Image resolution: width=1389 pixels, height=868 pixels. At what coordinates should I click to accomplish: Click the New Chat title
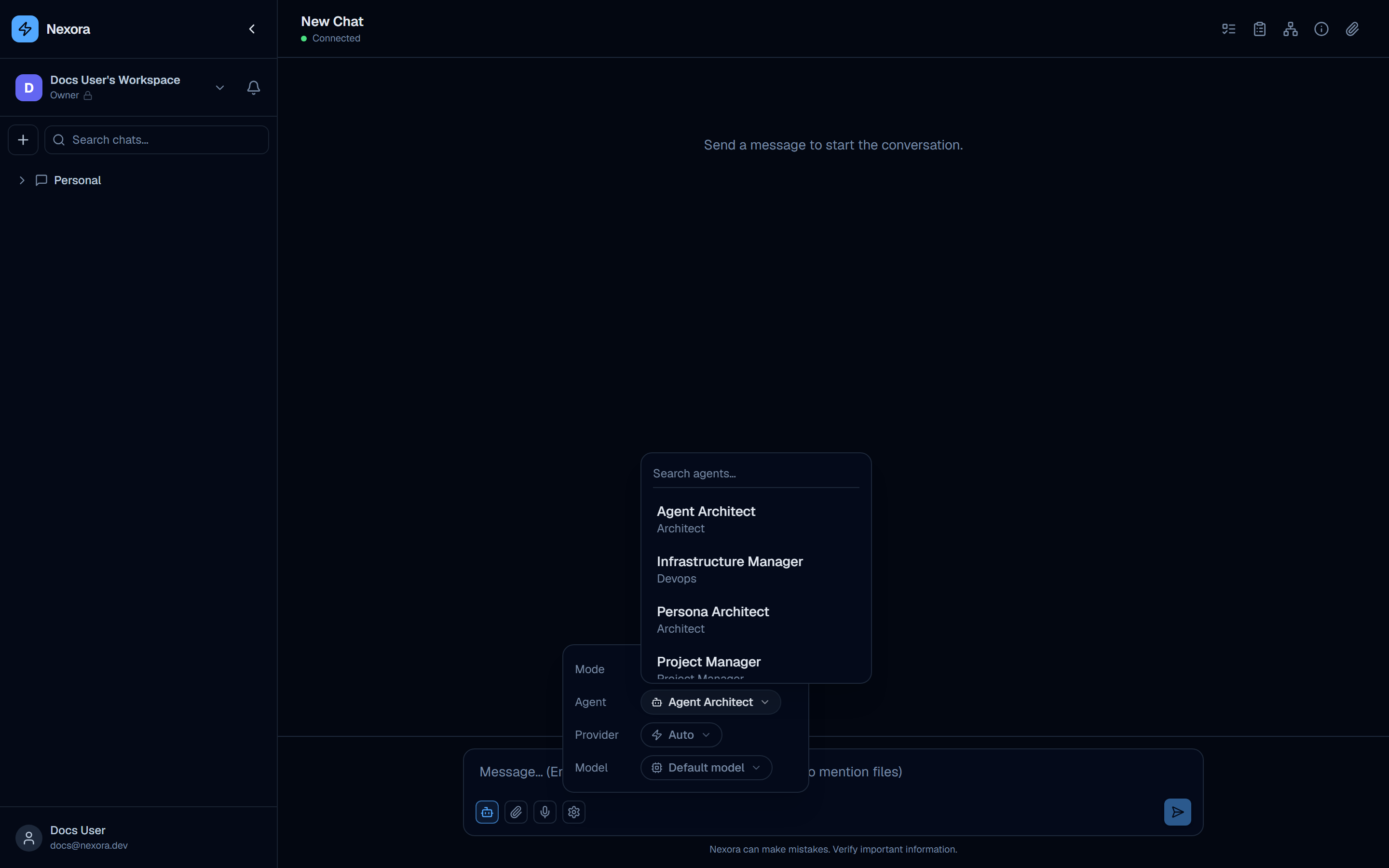point(332,21)
